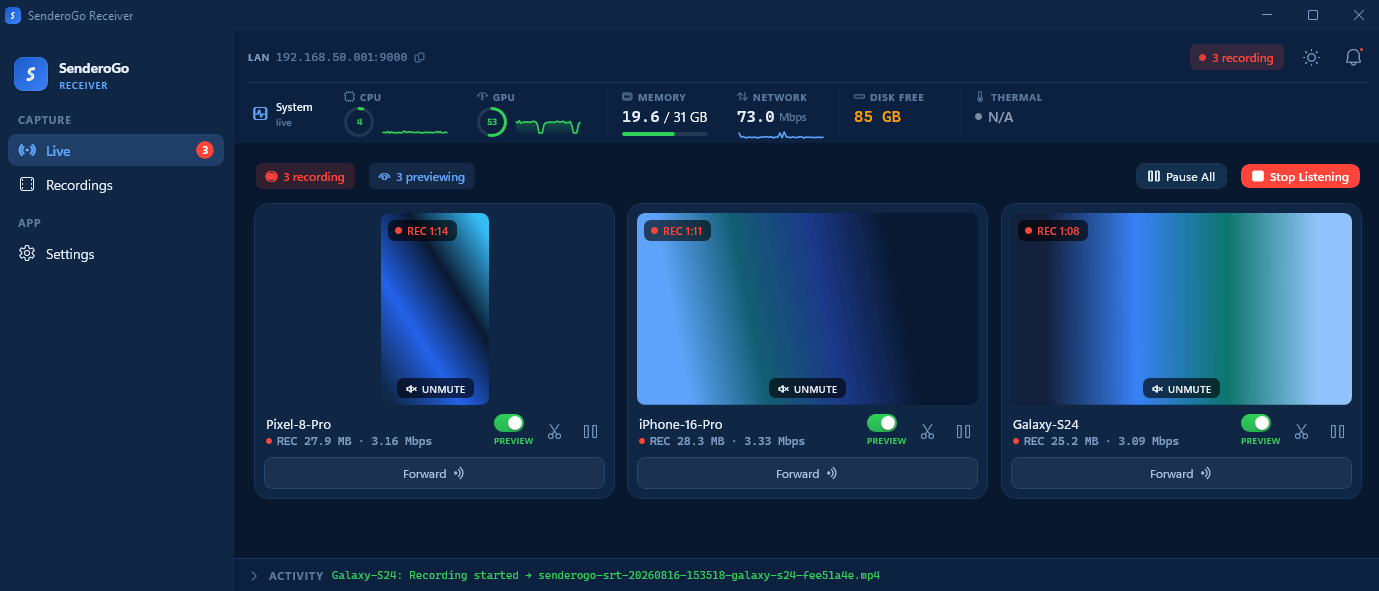
Task: Click the Pause All button
Action: tap(1181, 176)
